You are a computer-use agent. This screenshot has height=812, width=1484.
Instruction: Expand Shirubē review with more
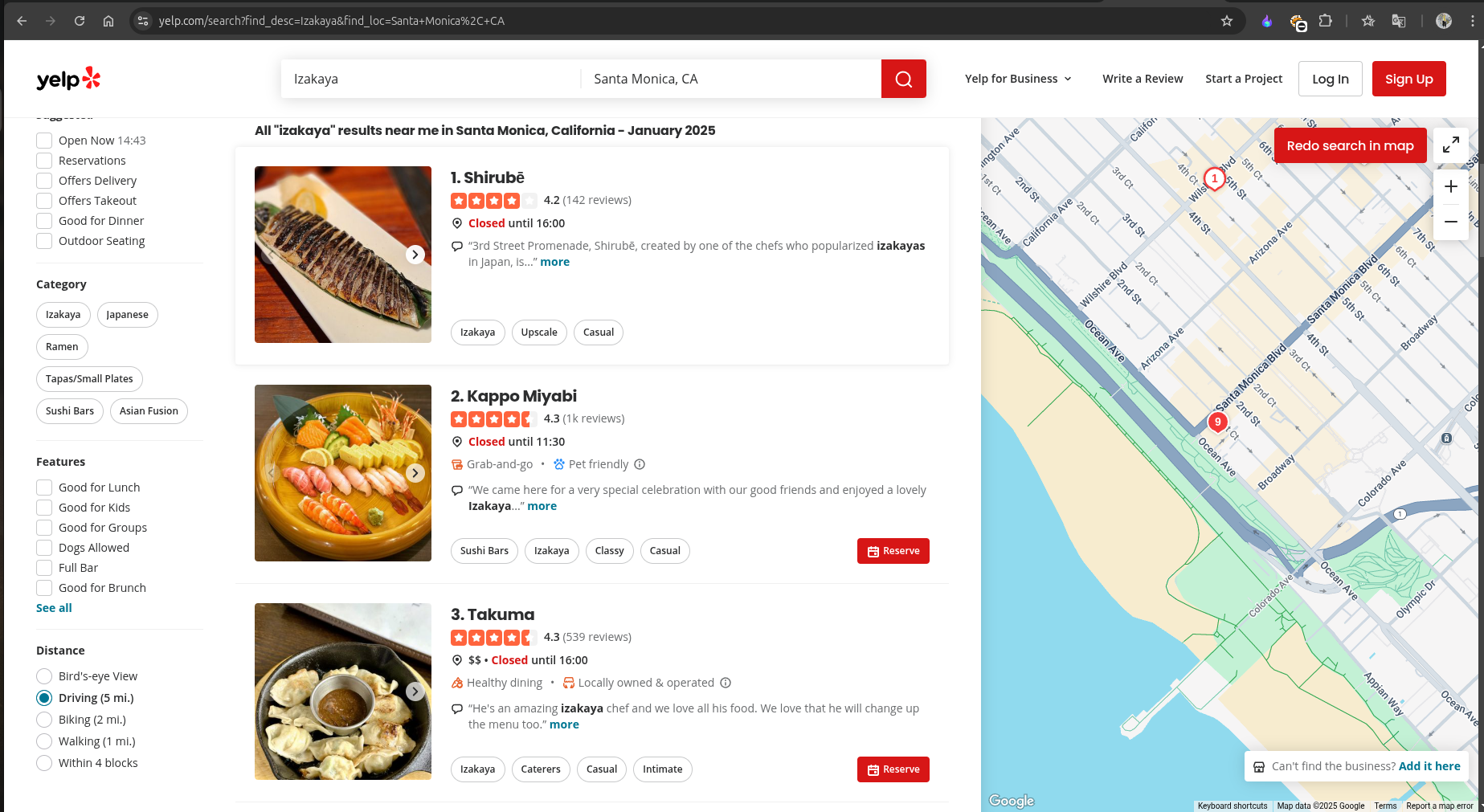(554, 262)
